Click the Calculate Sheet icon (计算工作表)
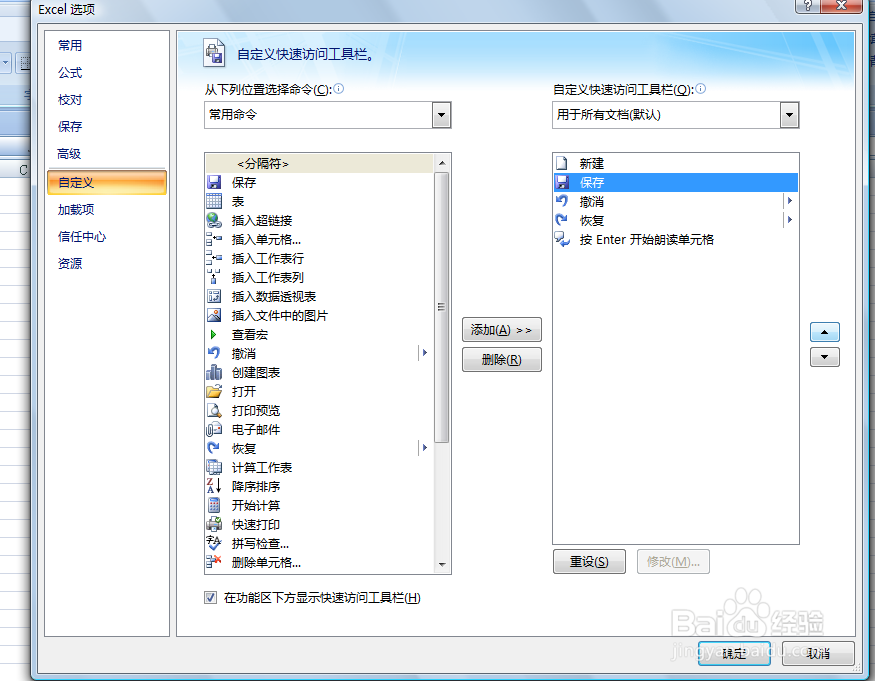 tap(214, 467)
